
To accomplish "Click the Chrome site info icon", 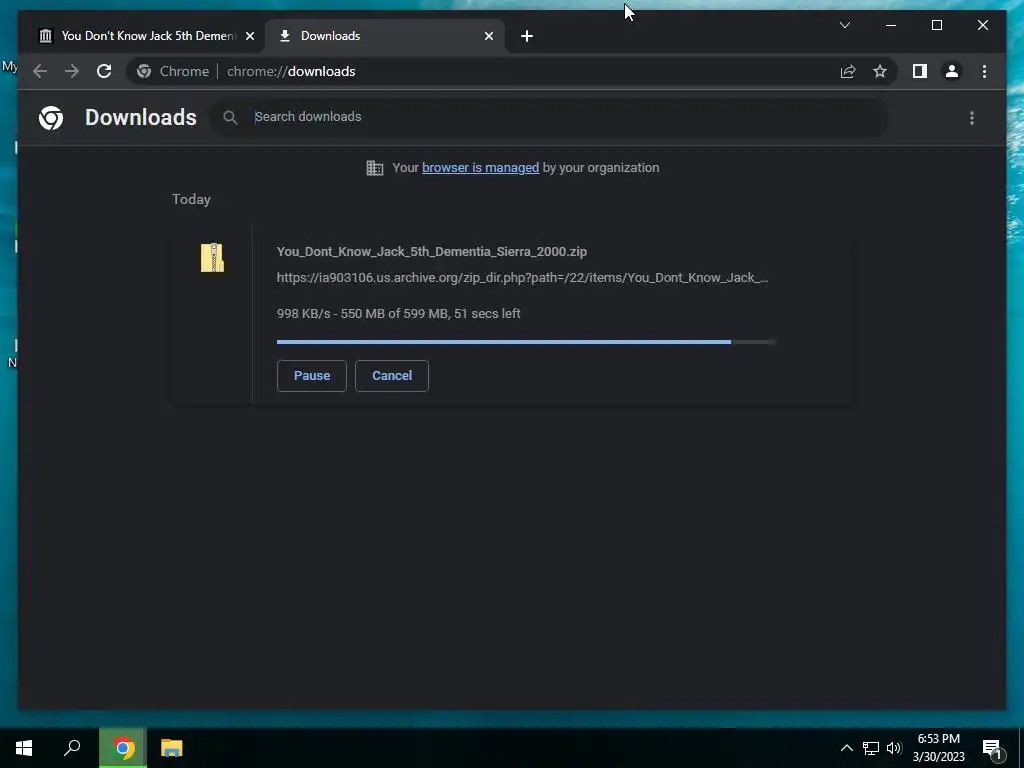I will point(144,71).
